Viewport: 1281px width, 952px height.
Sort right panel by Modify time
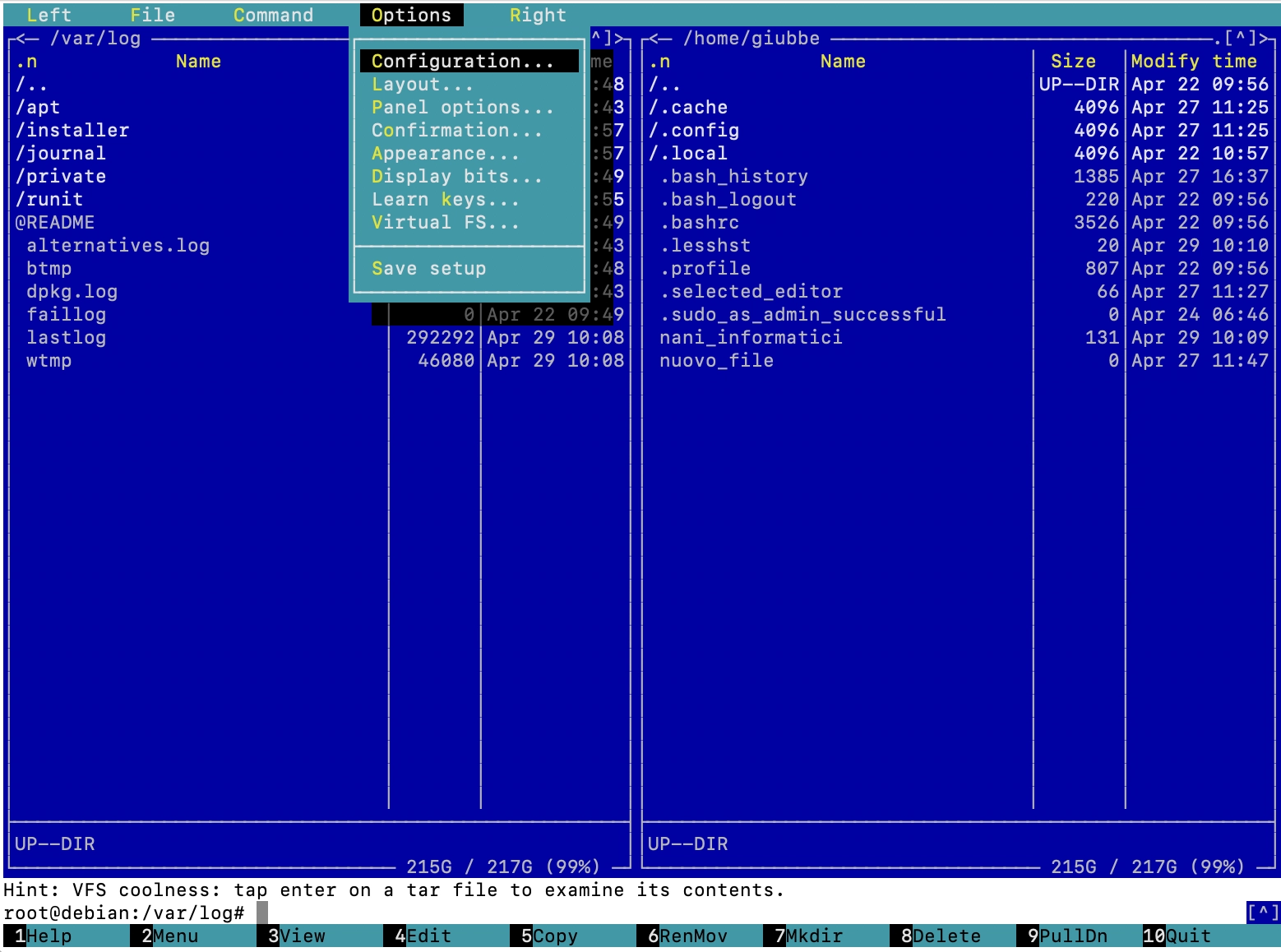pyautogui.click(x=1193, y=62)
